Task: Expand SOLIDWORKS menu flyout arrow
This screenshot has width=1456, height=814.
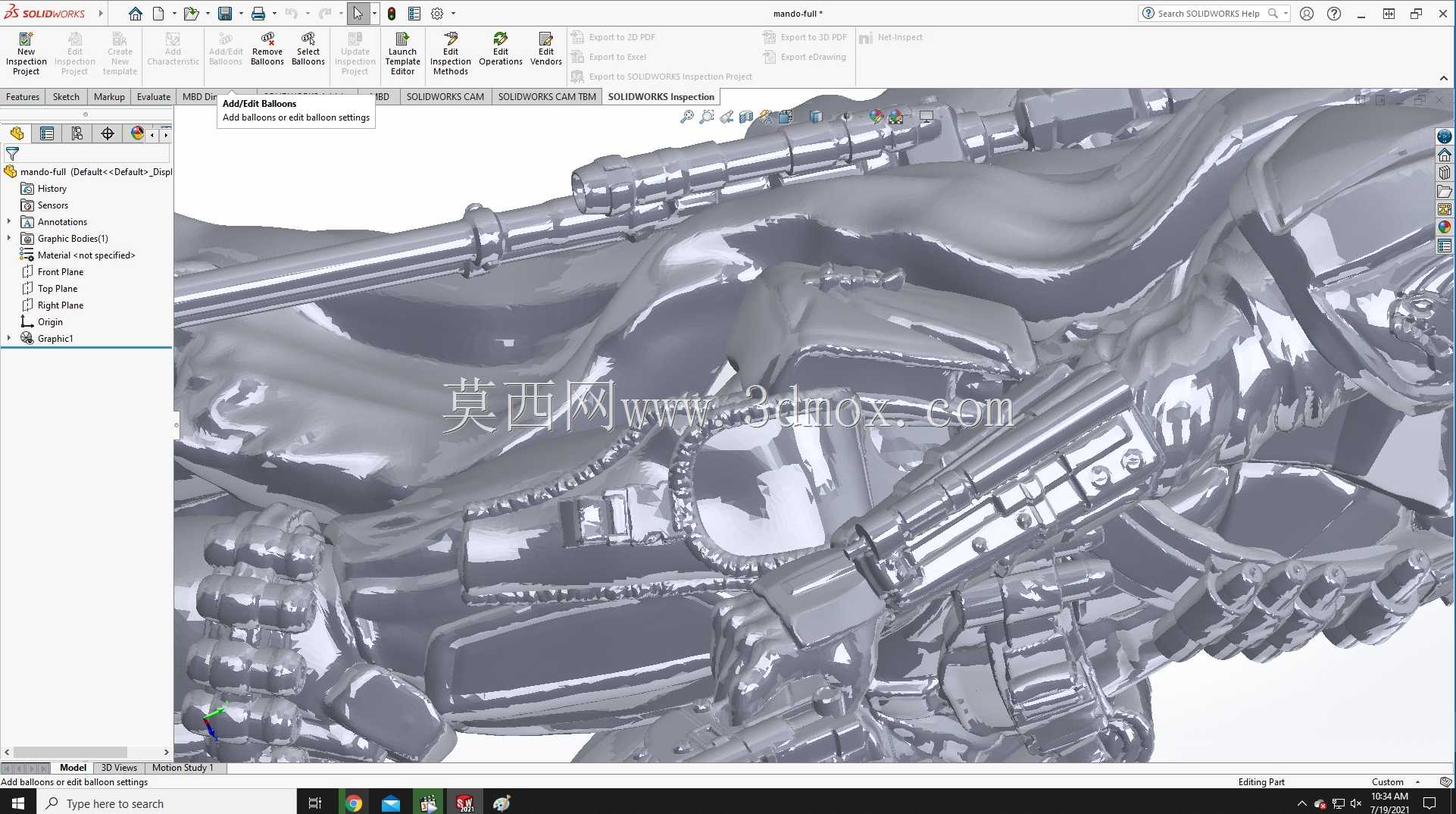Action: tap(101, 14)
